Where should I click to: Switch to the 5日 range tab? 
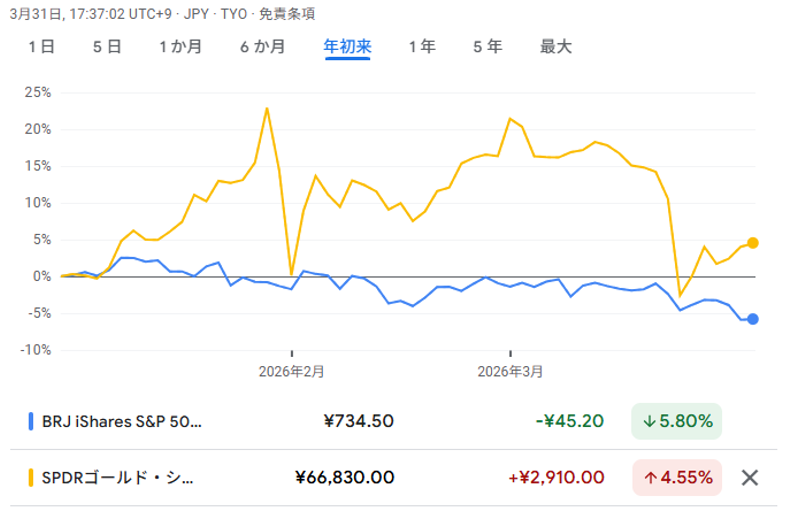pyautogui.click(x=107, y=47)
